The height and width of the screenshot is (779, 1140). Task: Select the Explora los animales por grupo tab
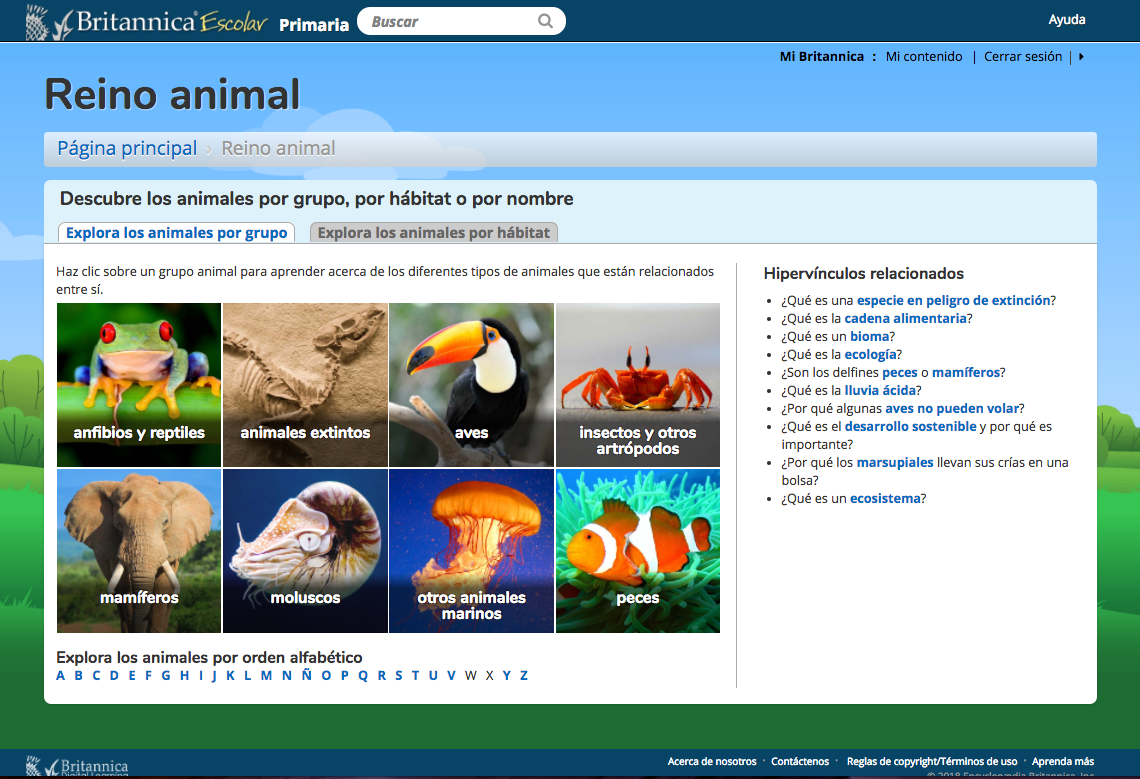click(x=177, y=233)
